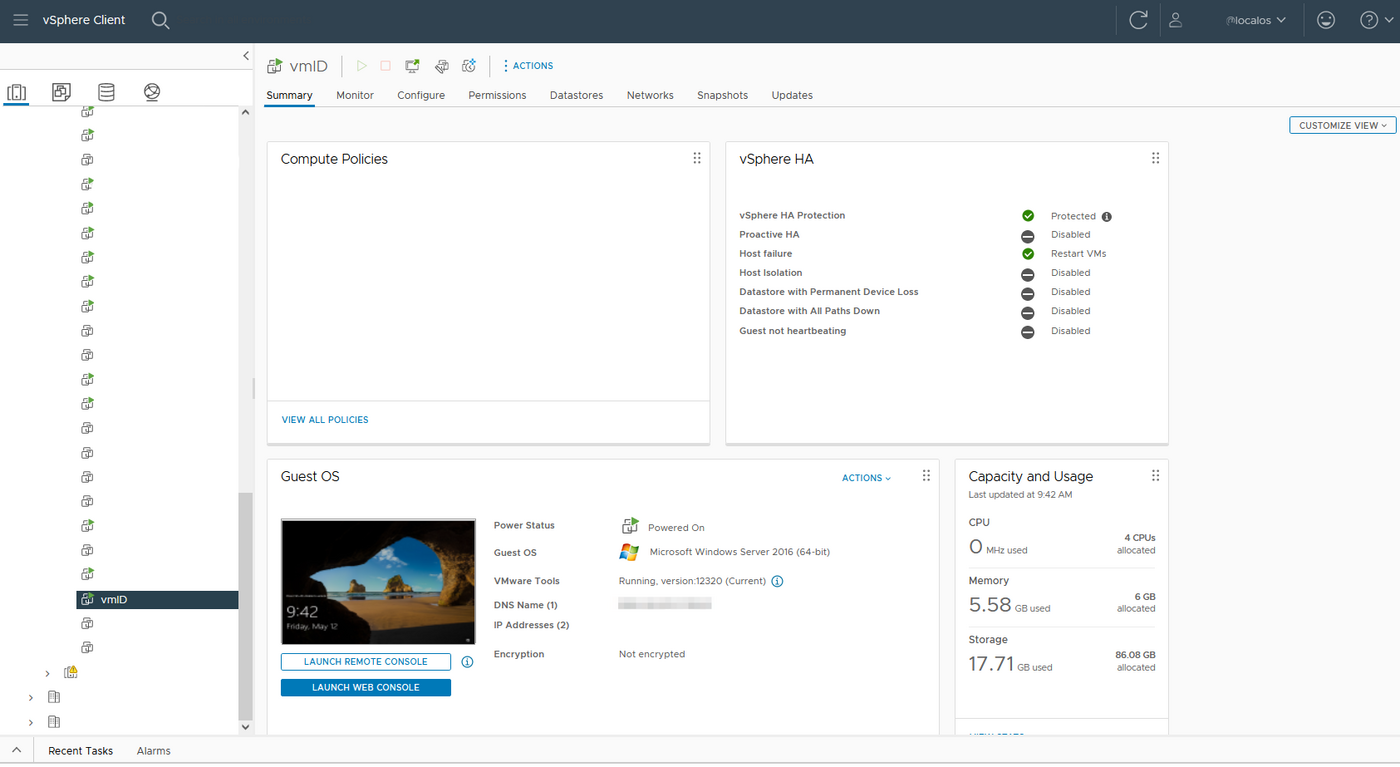Open the Monitor tab

click(354, 95)
